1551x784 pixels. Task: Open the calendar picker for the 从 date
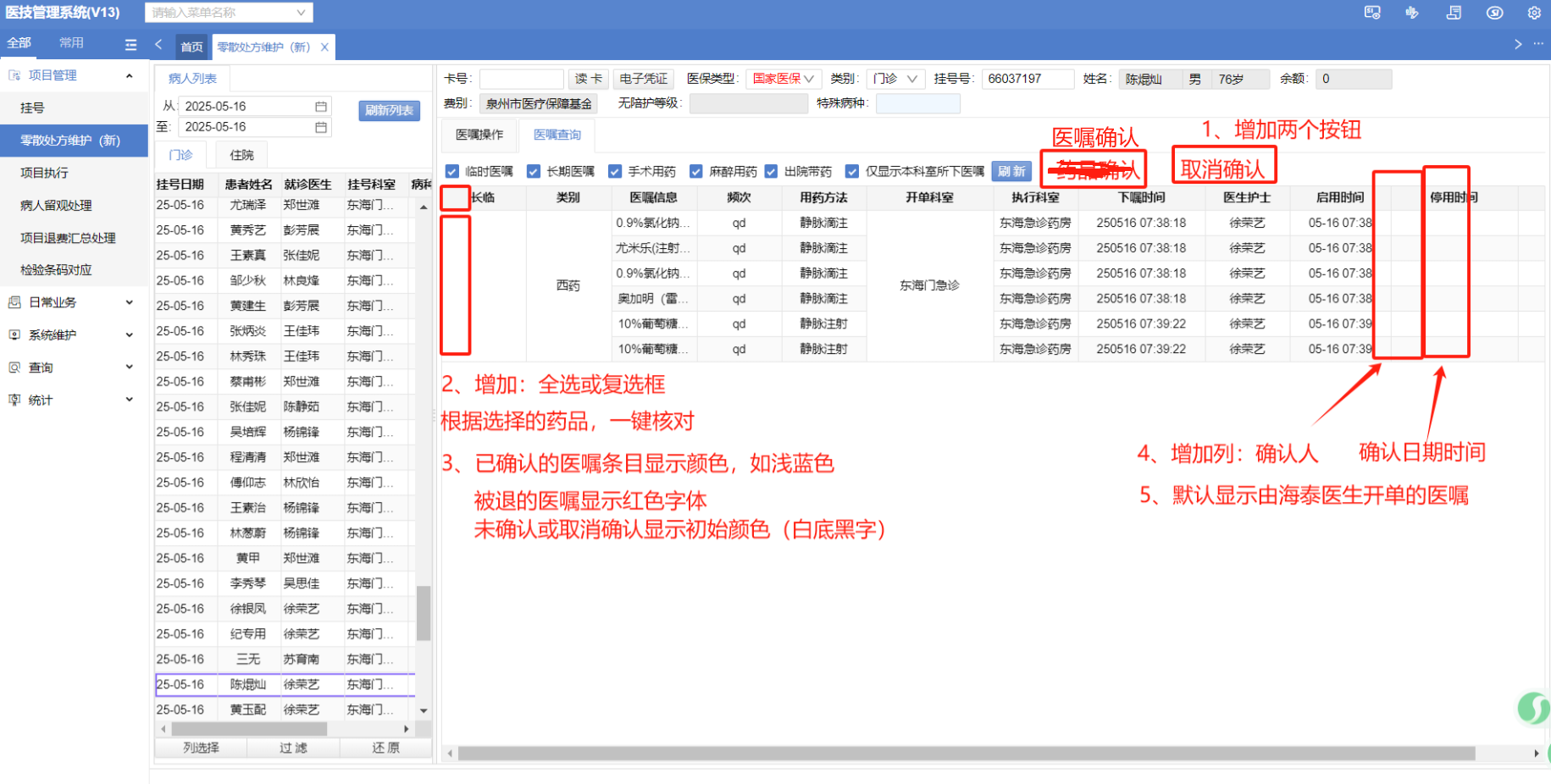(x=321, y=107)
